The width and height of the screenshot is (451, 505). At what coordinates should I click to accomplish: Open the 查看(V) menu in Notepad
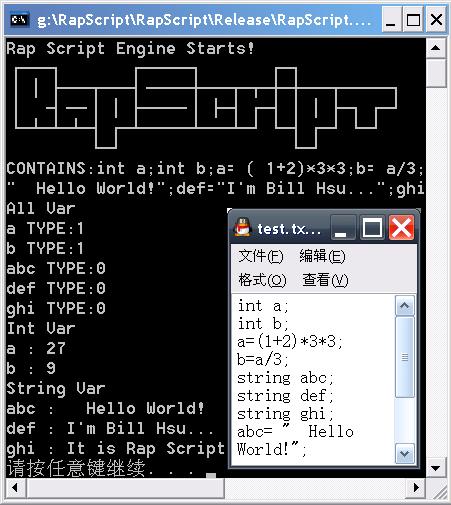click(x=325, y=280)
